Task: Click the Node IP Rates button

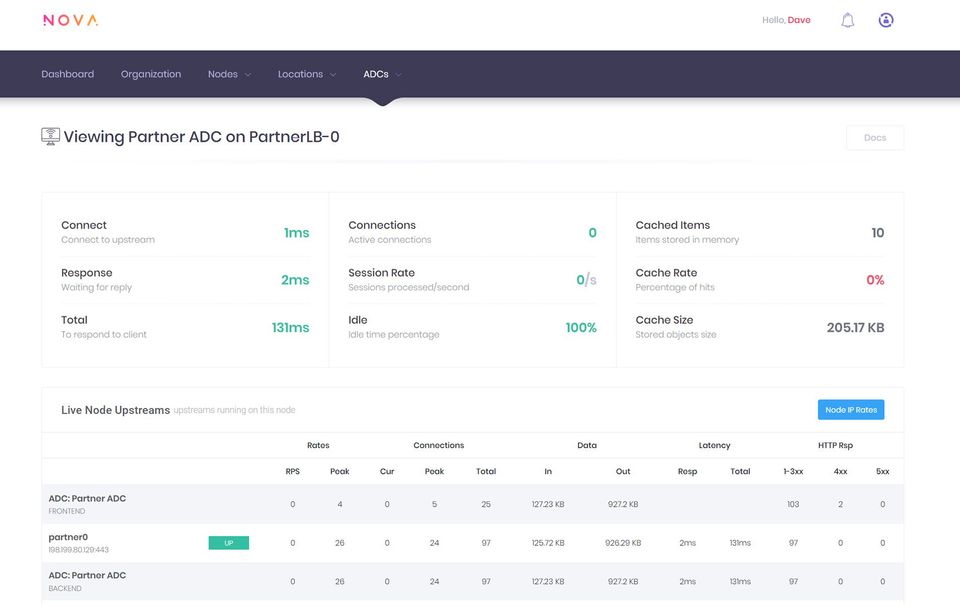Action: [850, 410]
